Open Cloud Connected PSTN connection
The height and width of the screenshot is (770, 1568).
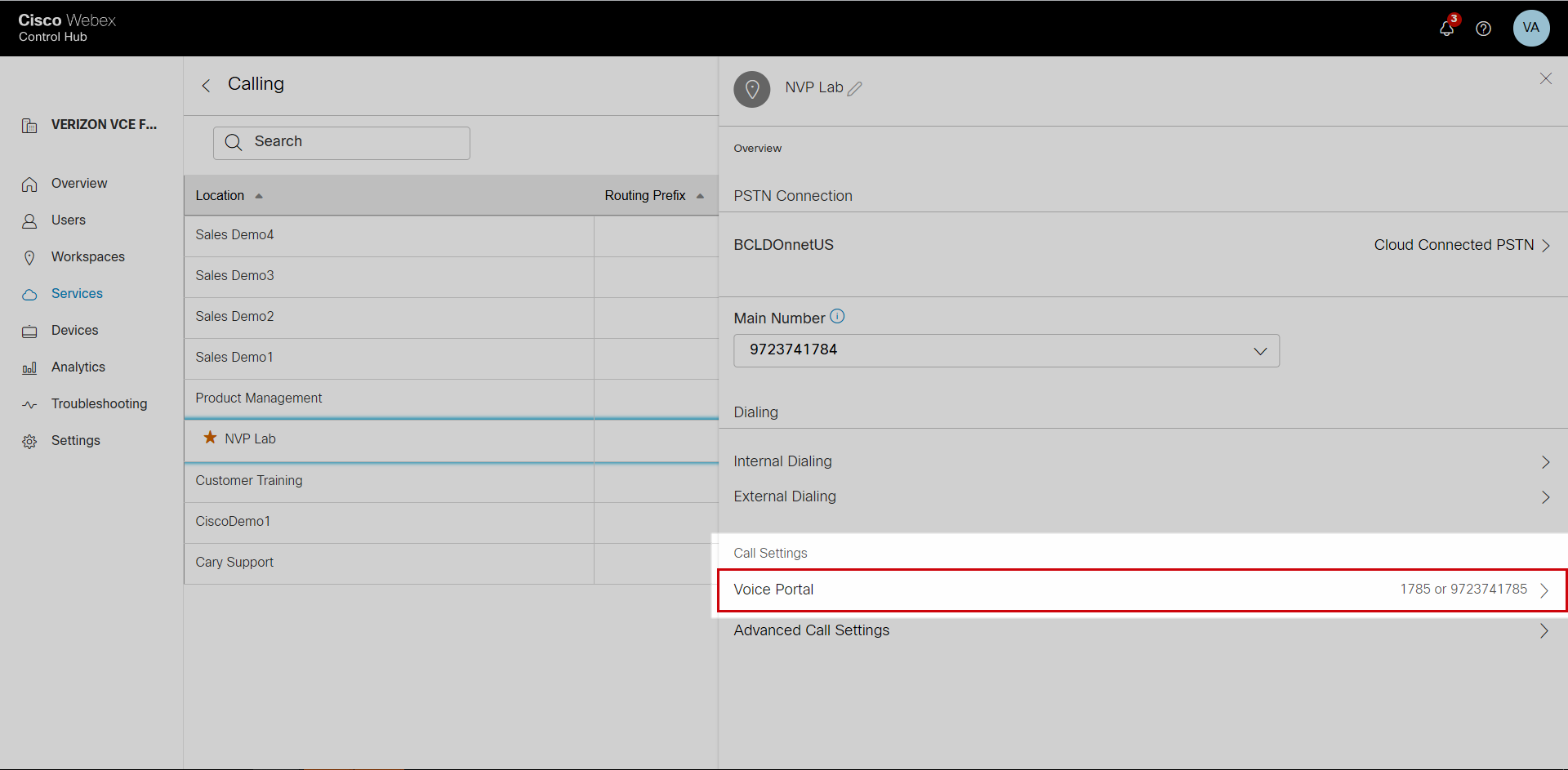pos(1460,245)
